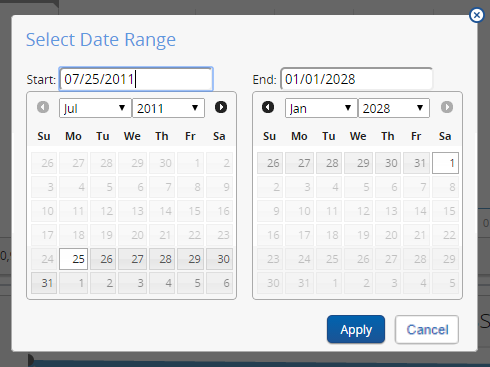
Task: Choose December 27 in End calendar
Action: pyautogui.click(x=299, y=163)
